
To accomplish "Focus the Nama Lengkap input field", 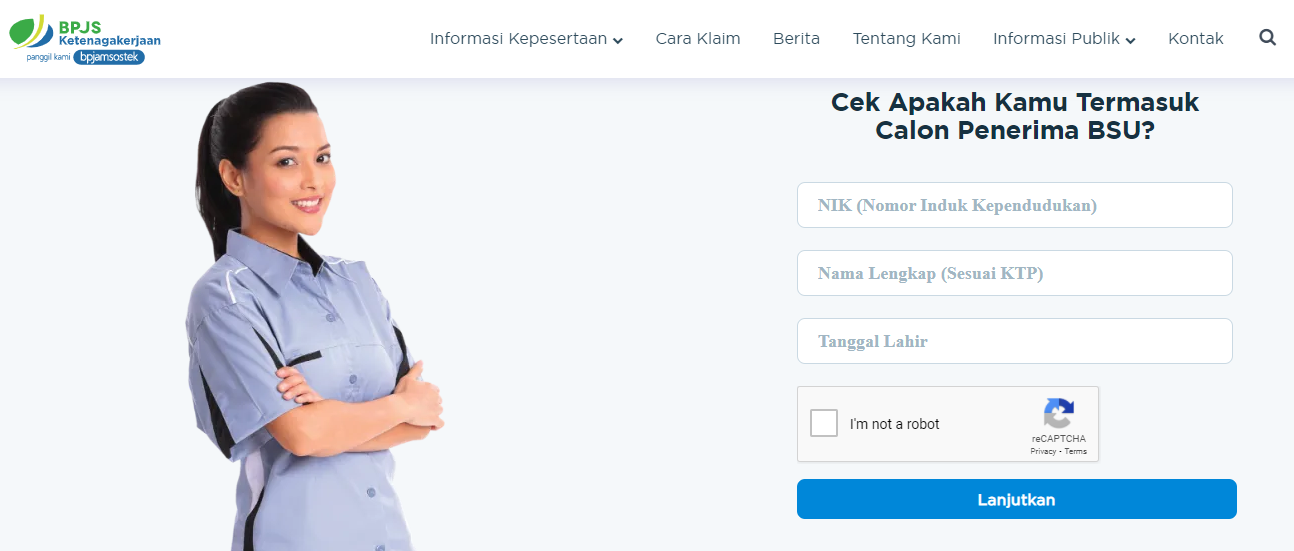I will click(1014, 273).
